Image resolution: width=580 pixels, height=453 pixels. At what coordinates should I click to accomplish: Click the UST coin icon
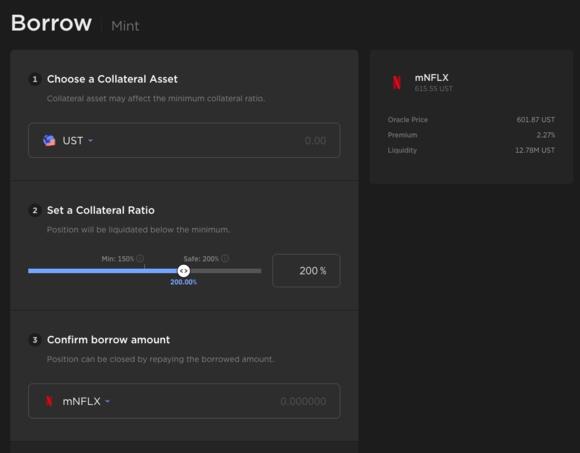pyautogui.click(x=49, y=141)
